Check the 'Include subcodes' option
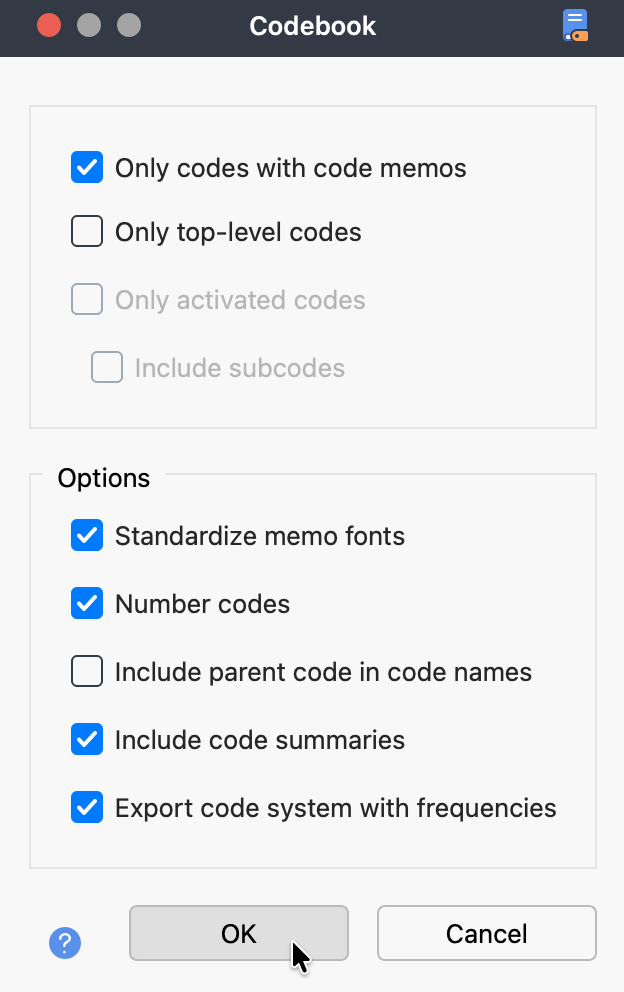Viewport: 624px width, 992px height. (107, 367)
